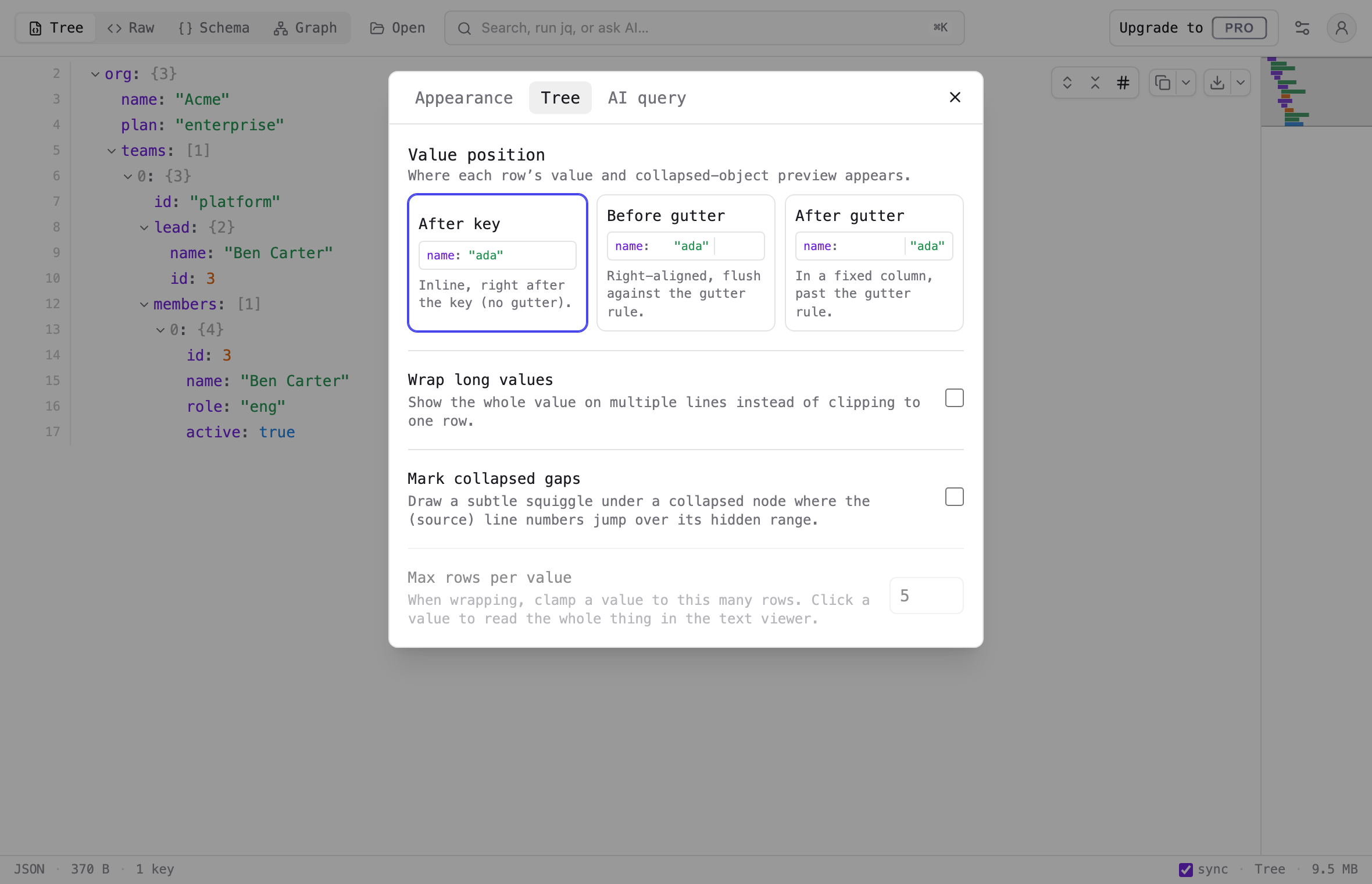Screen dimensions: 1372x884
Task: Click Upgrade to PRO button
Action: point(1193,28)
